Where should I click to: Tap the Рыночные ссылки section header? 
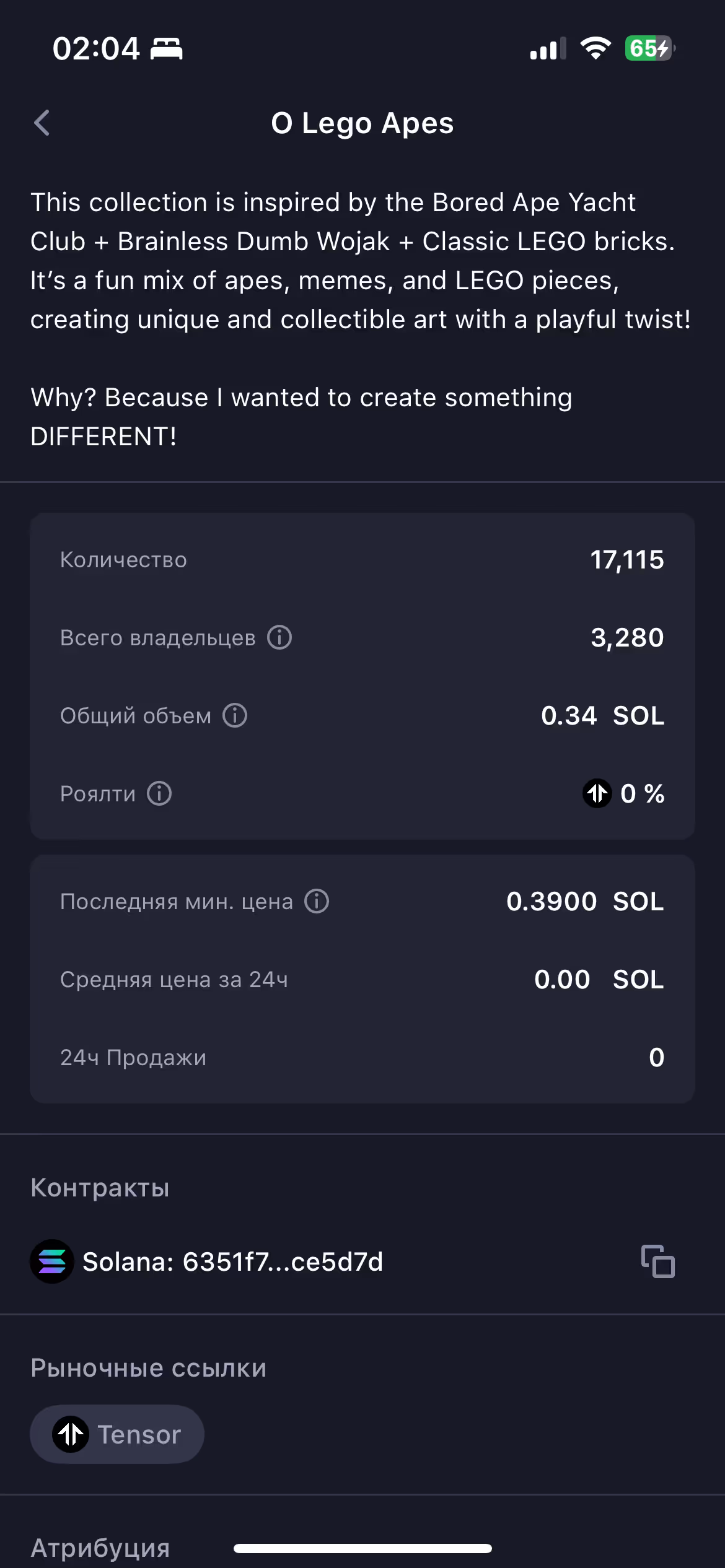149,1368
